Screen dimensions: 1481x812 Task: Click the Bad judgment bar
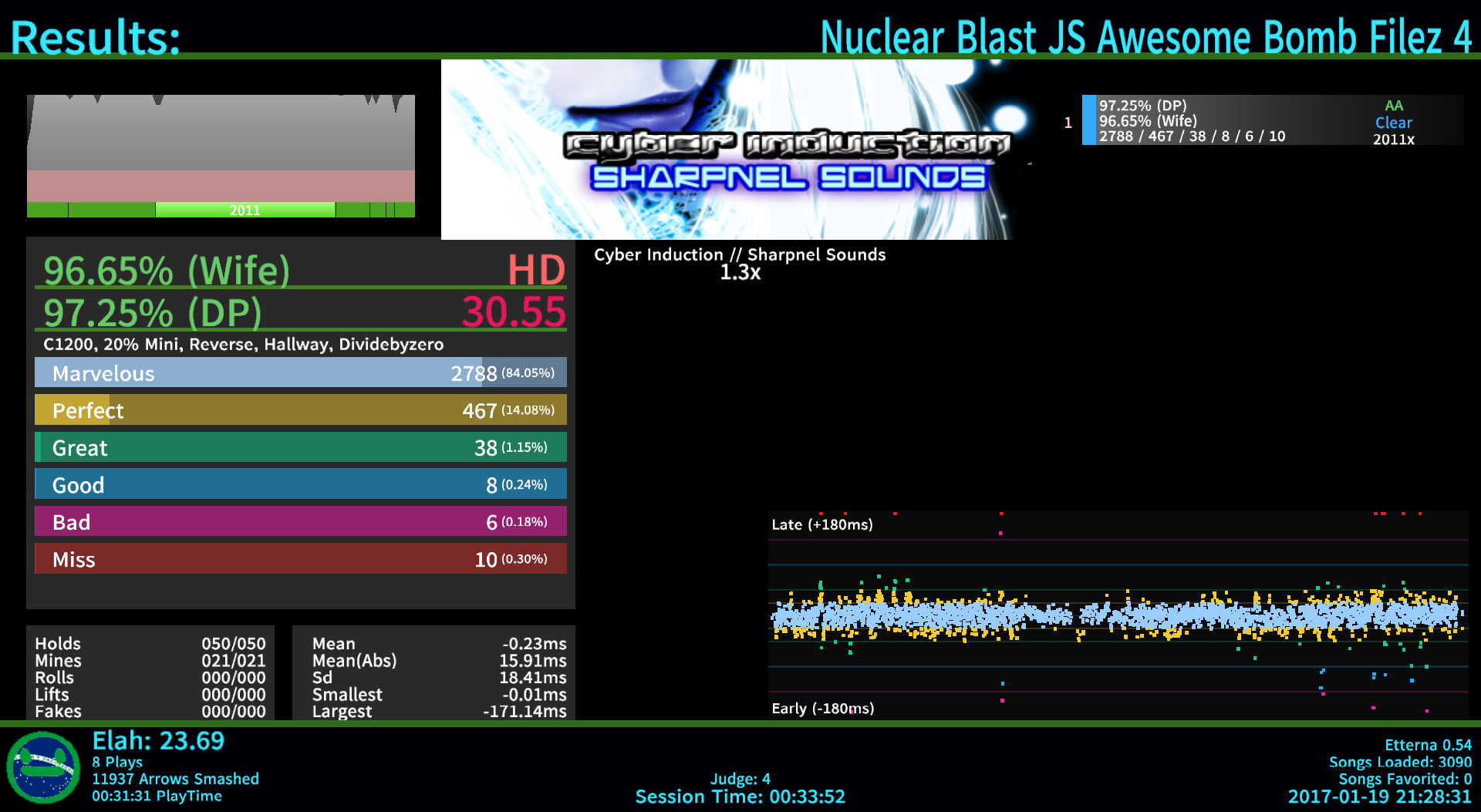(x=300, y=521)
